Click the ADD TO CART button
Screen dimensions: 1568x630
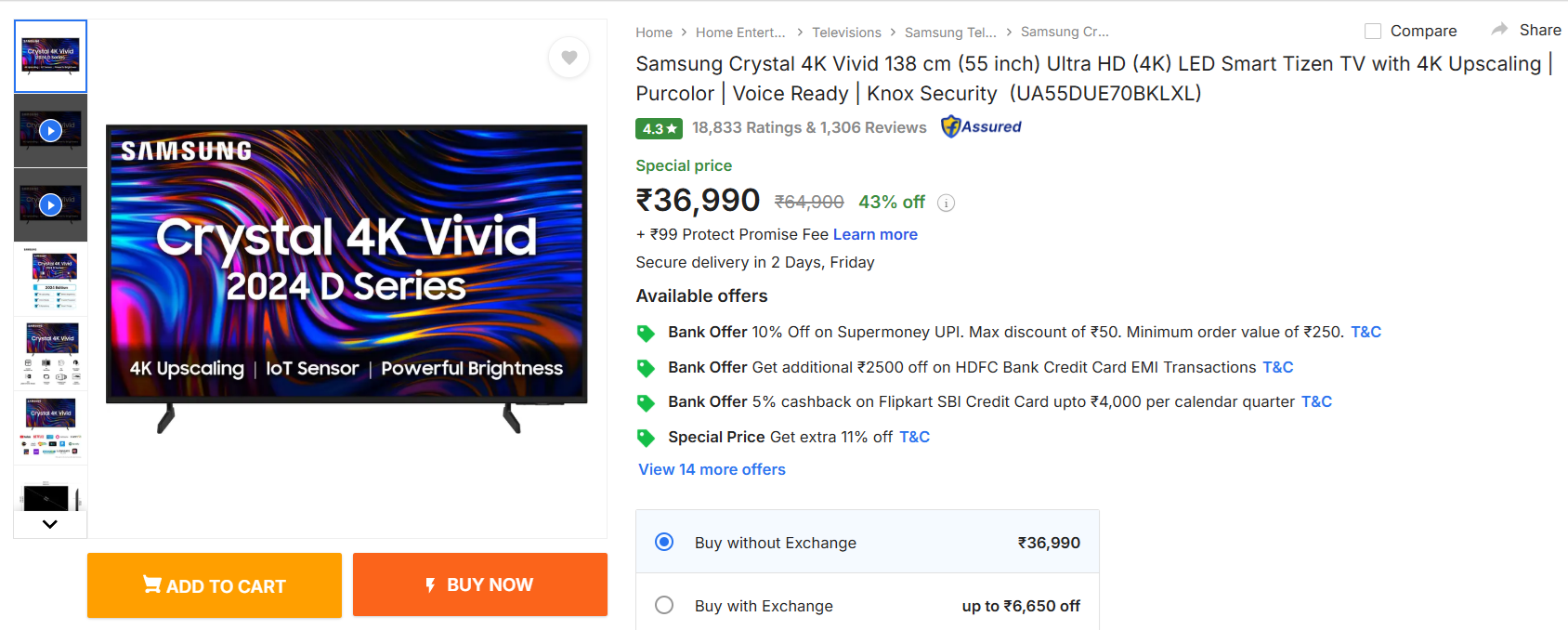coord(215,585)
